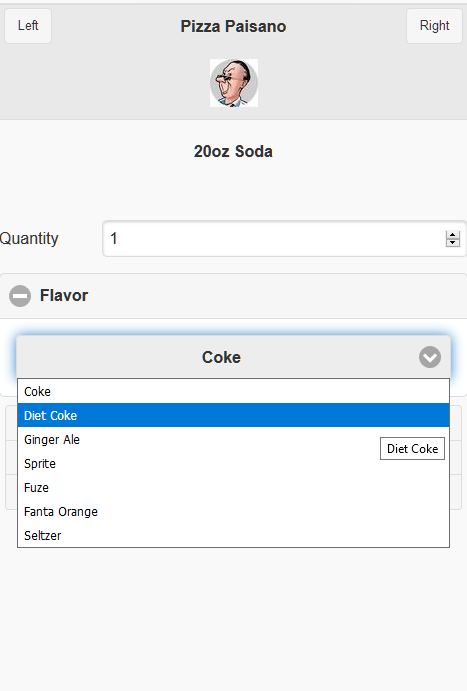Click the Pizza Paisano title
Viewport: 467px width, 691px height.
[234, 26]
